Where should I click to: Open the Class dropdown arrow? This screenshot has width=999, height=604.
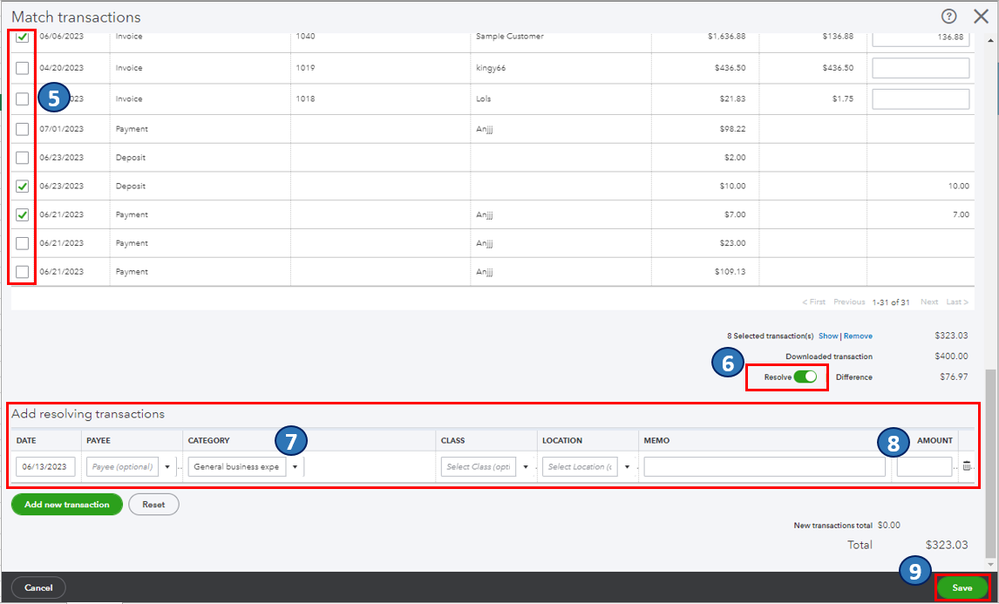click(x=526, y=467)
